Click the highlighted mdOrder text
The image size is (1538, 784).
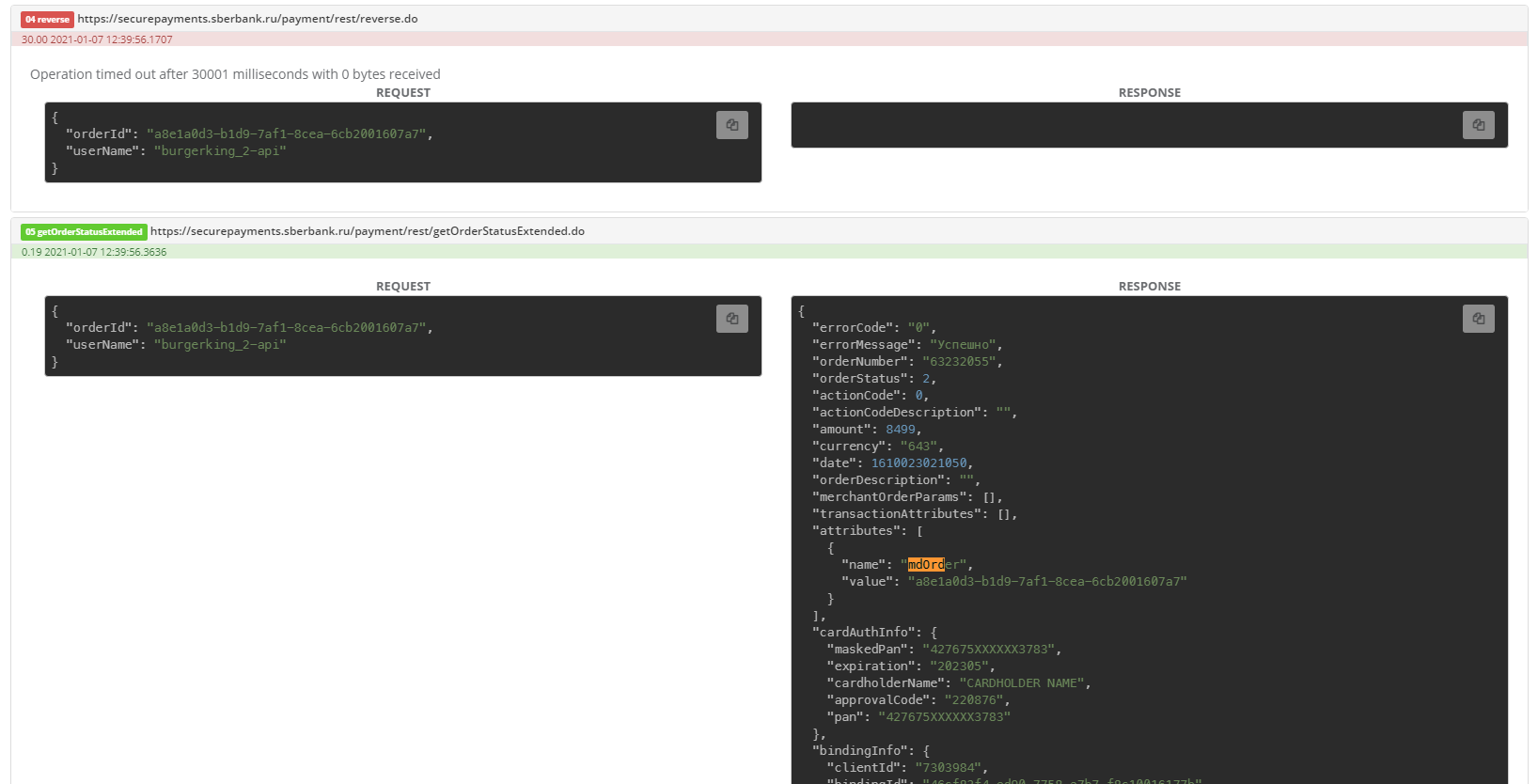[926, 565]
